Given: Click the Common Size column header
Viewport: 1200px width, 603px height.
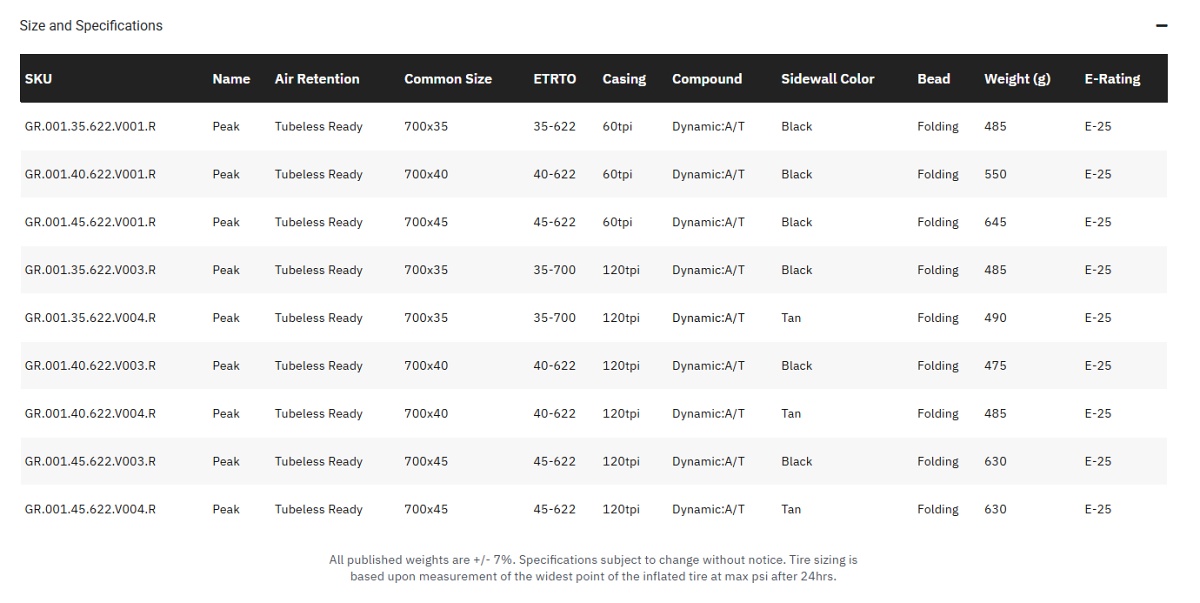Looking at the screenshot, I should pos(448,79).
